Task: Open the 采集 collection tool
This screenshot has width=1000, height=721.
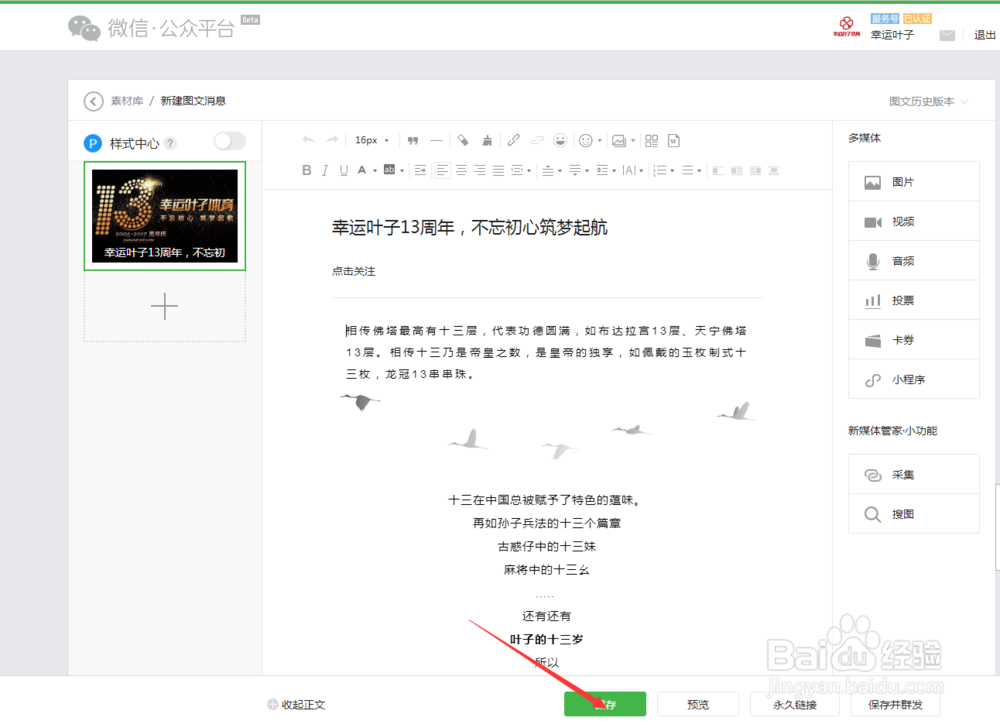Action: [912, 474]
